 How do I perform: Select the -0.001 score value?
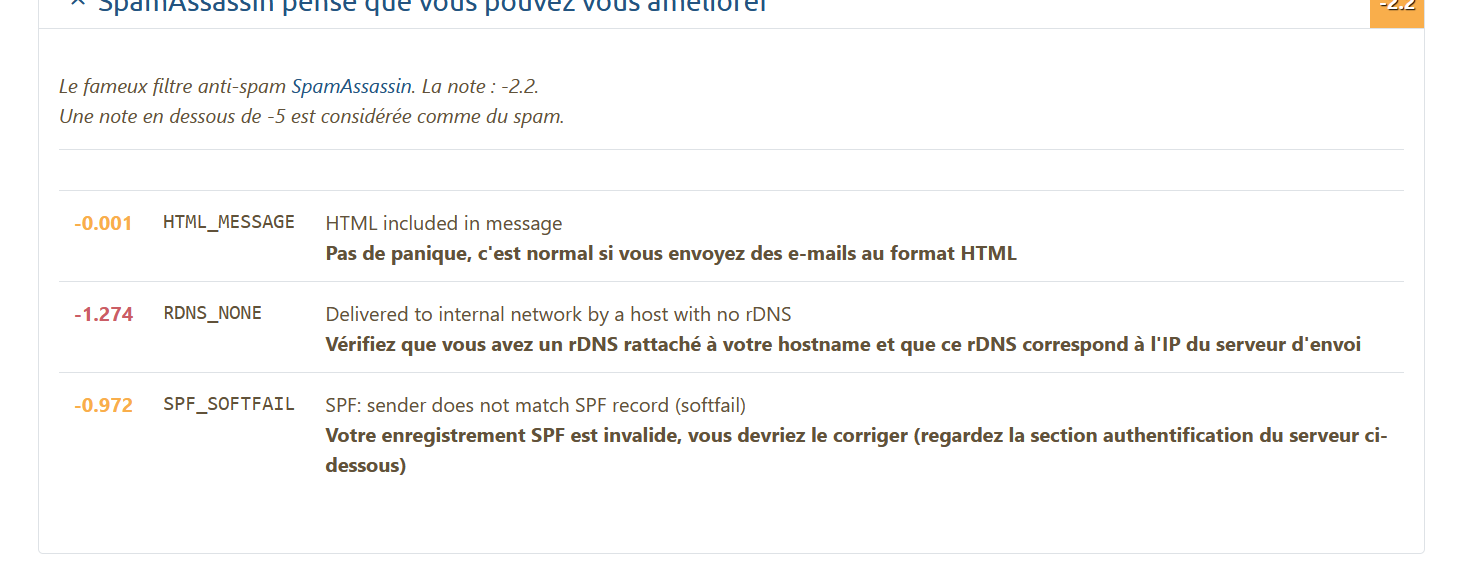point(103,224)
